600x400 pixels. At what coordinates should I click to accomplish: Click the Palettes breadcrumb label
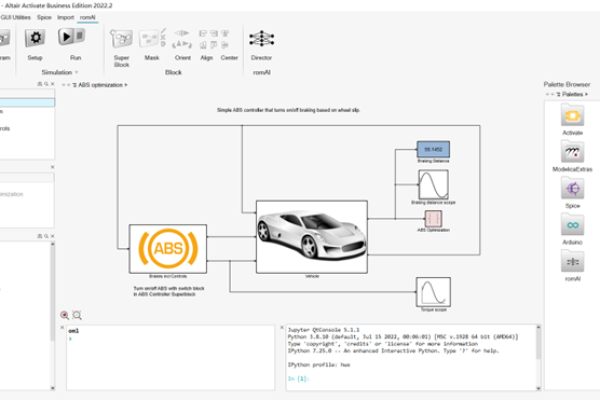572,94
